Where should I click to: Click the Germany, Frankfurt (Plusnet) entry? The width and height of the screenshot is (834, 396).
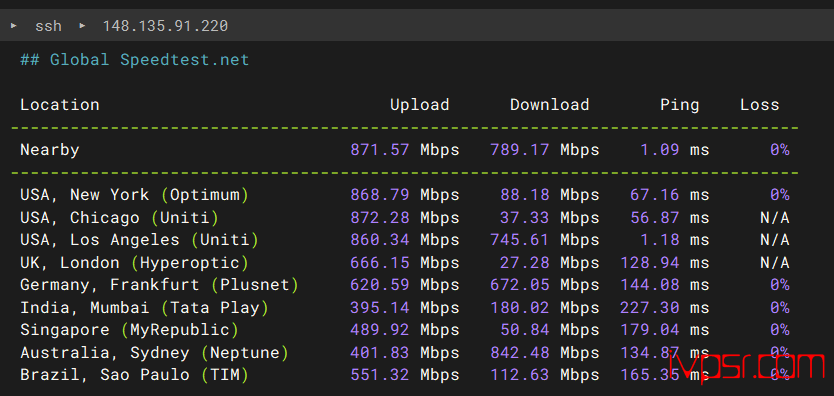coord(160,285)
